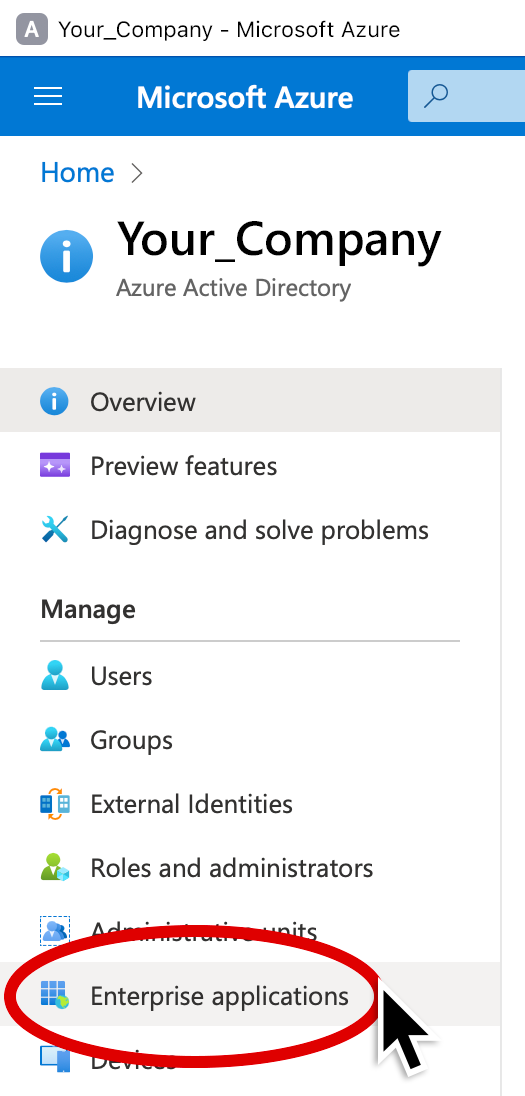Open Enterprise applications
Image resolution: width=525 pixels, height=1096 pixels.
250,995
